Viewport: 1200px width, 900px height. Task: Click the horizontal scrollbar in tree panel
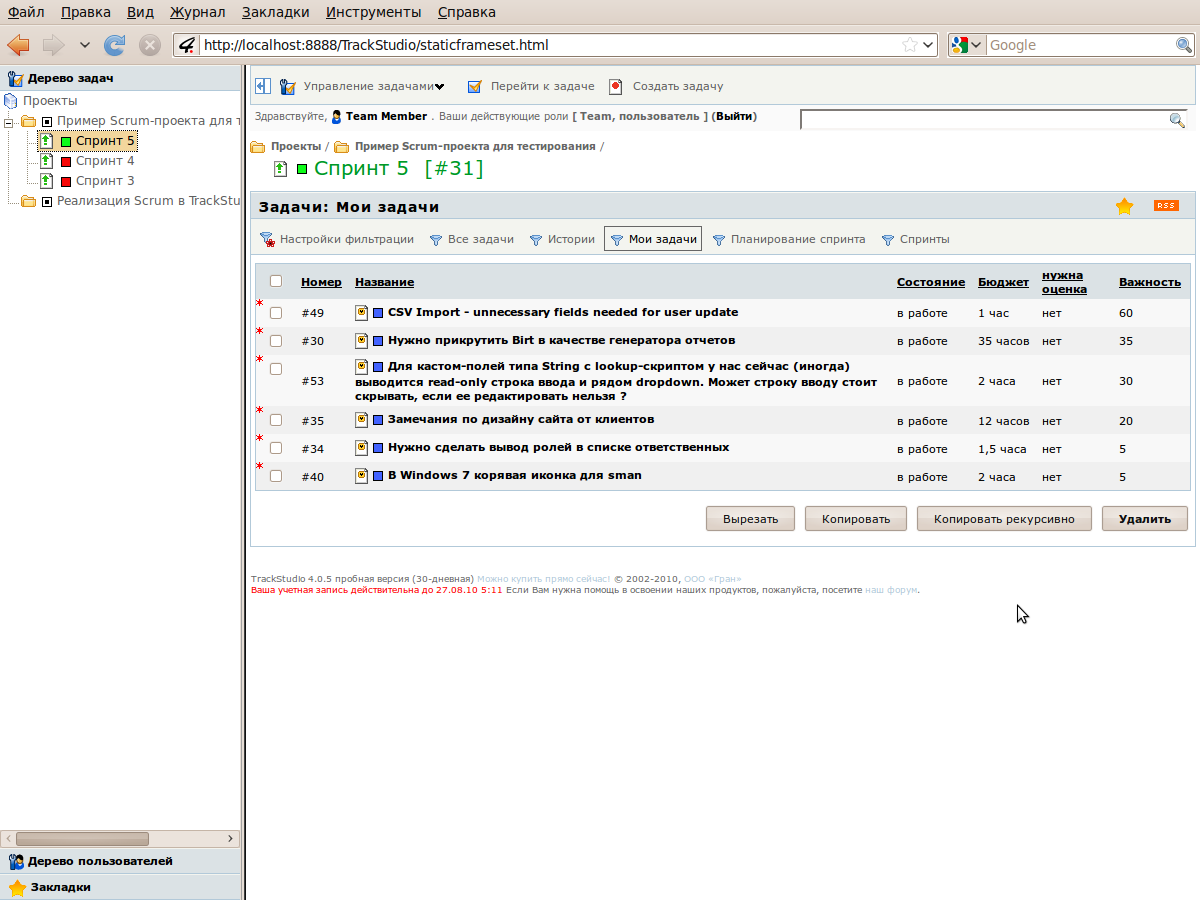(x=83, y=839)
